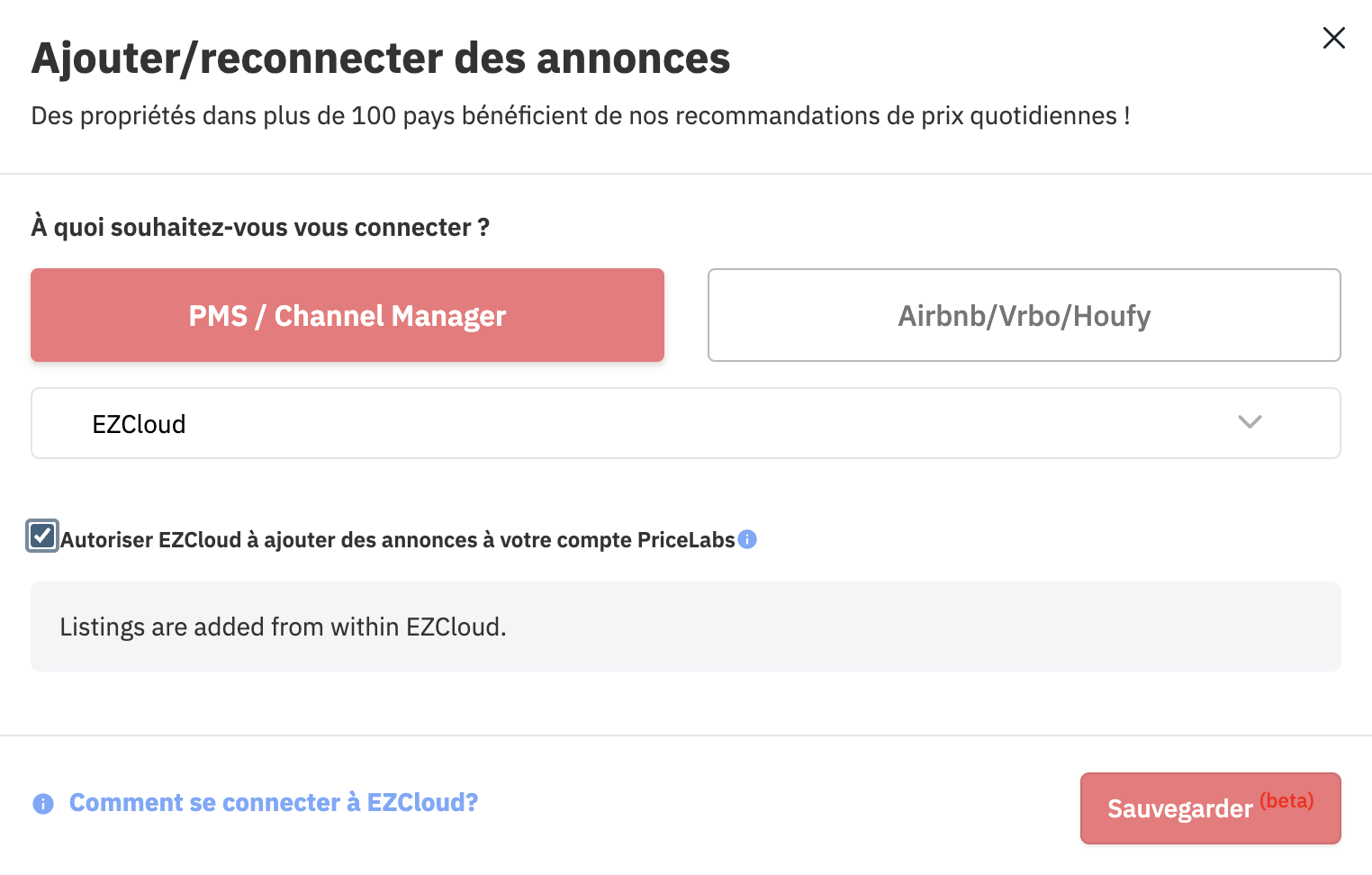Screen dimensions: 1372x875
Task: Click the red (beta) label
Action: click(1286, 800)
